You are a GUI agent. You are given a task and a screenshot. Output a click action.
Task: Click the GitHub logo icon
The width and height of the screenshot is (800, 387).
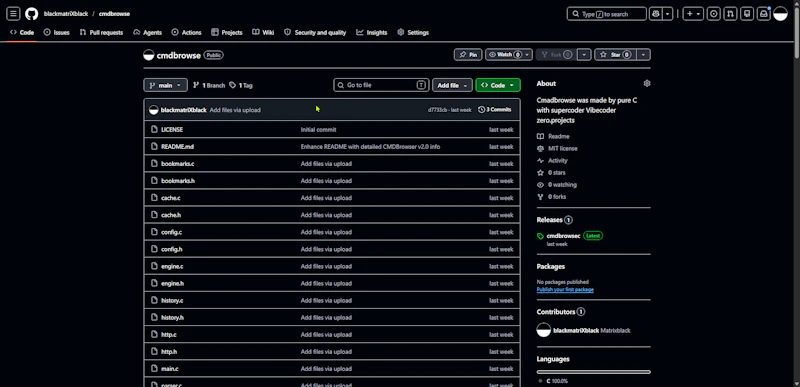coord(32,14)
